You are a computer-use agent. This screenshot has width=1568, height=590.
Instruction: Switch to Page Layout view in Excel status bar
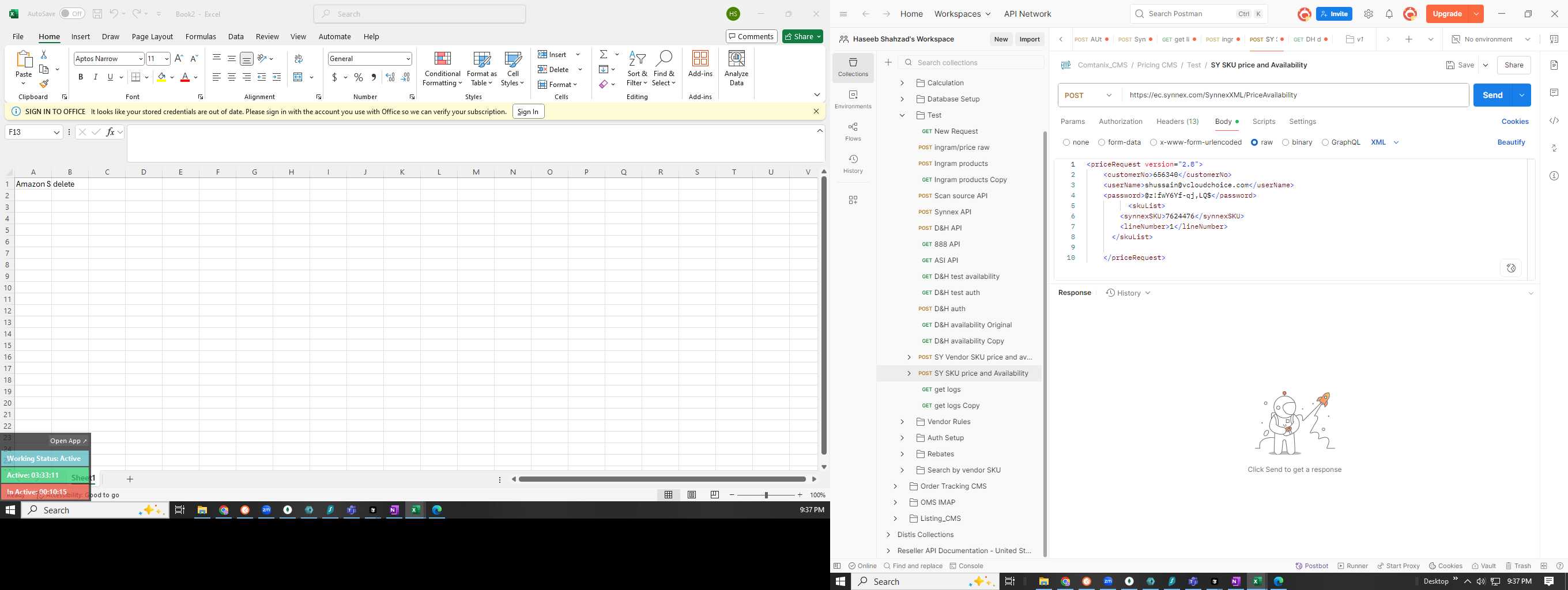pyautogui.click(x=692, y=495)
